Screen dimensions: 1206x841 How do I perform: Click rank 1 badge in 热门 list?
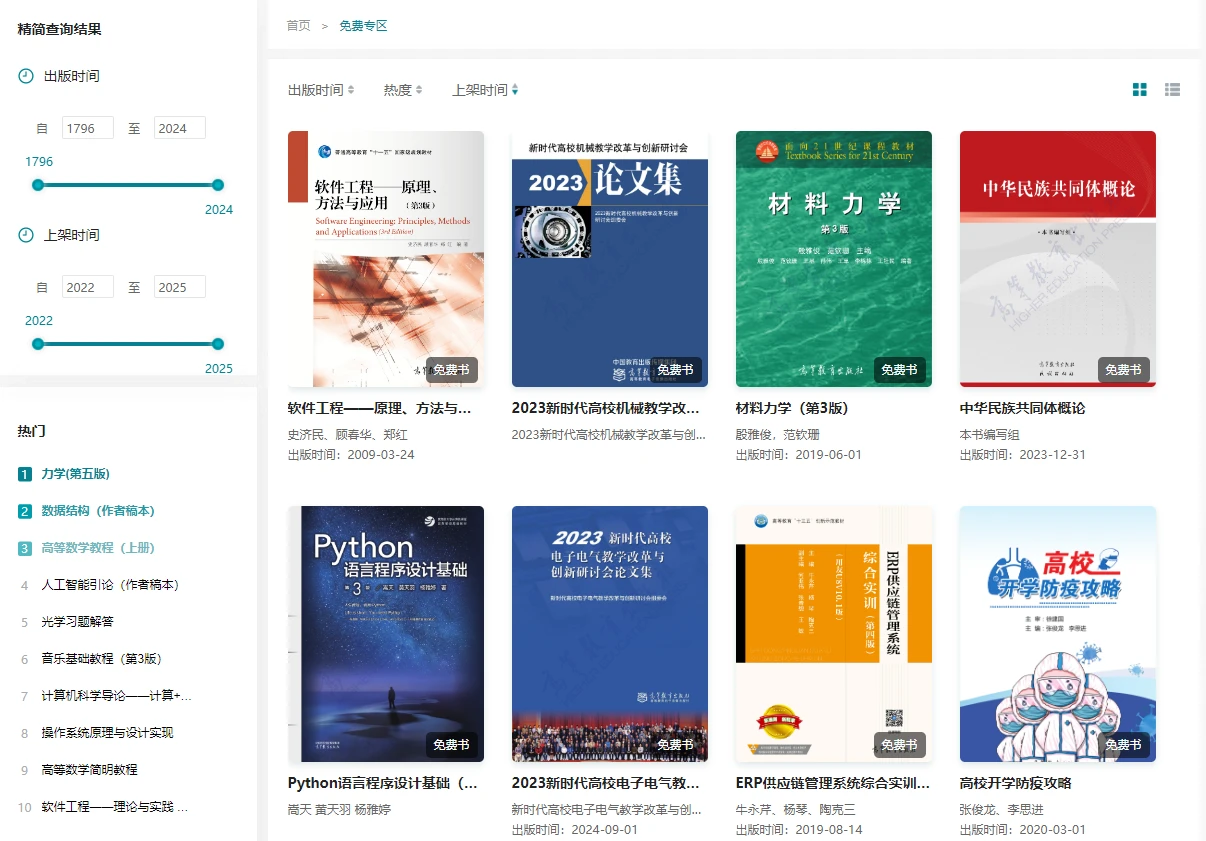[25, 474]
